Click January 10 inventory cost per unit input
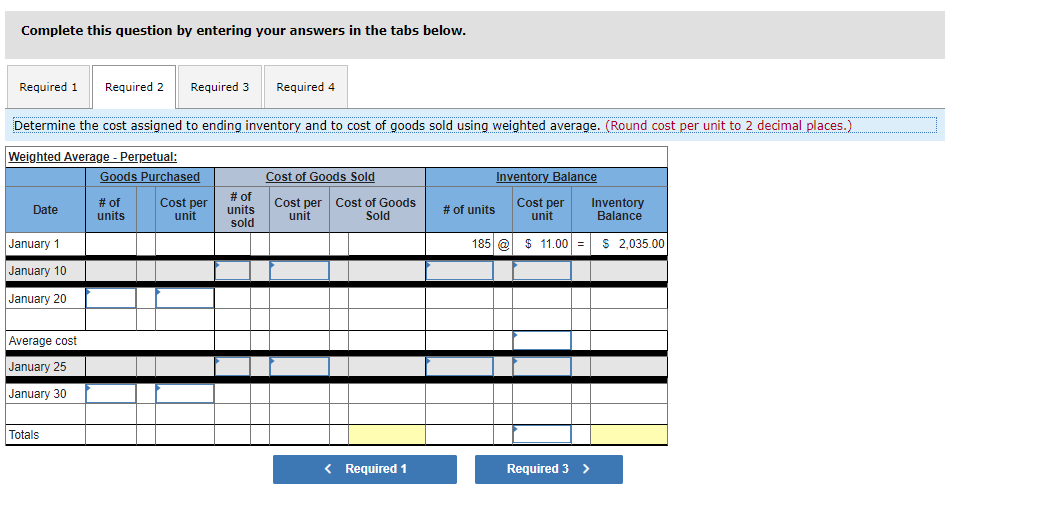 pos(542,270)
